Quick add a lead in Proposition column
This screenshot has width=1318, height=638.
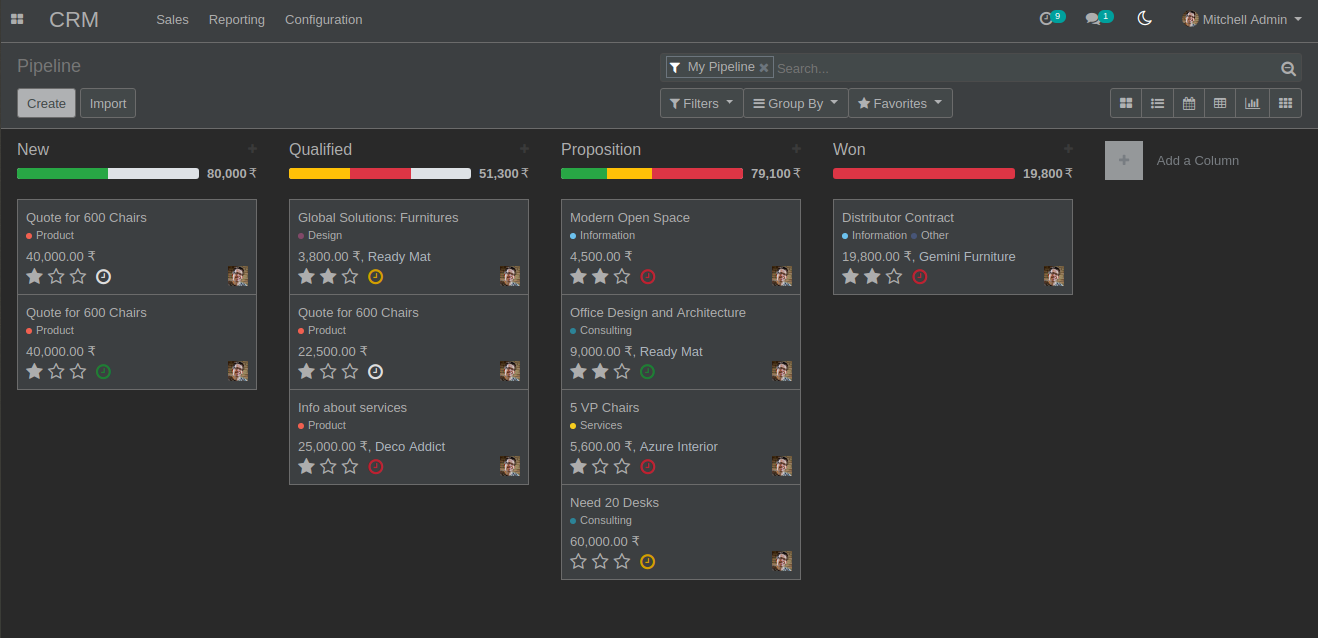click(796, 149)
